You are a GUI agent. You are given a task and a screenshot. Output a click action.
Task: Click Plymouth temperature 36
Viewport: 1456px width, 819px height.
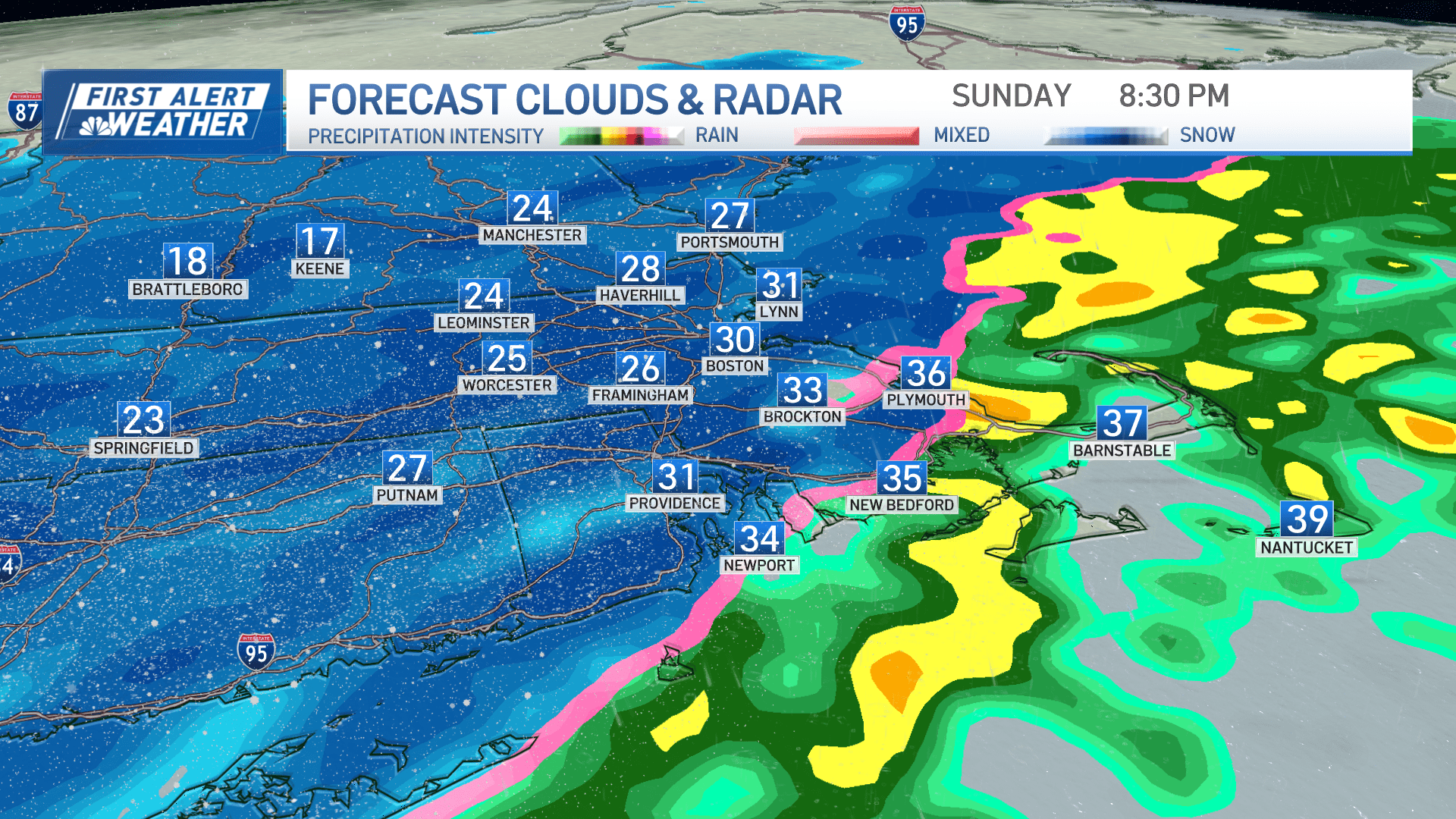pos(926,373)
